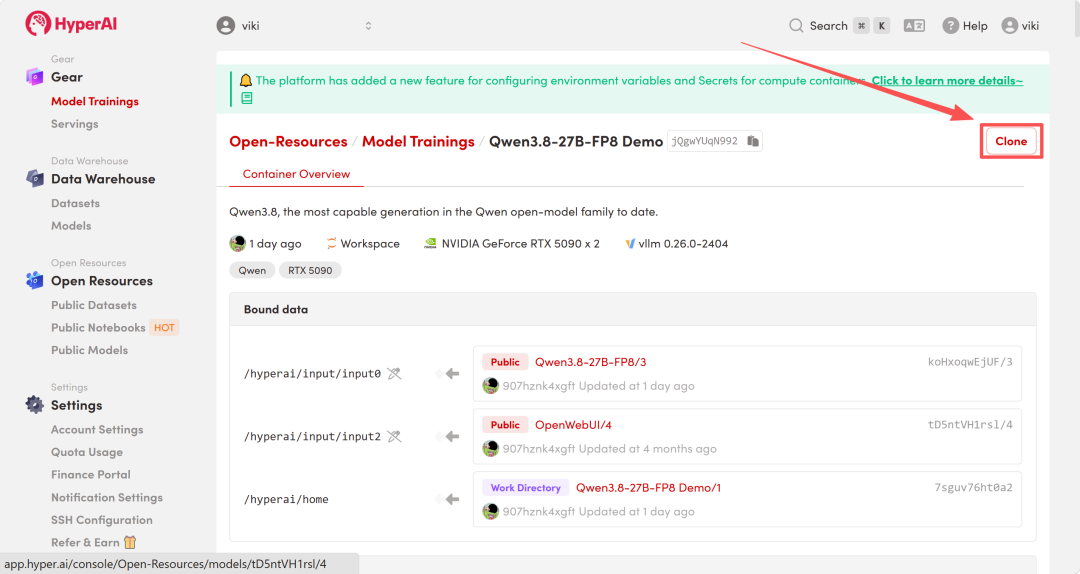Open Qwen3.8-27B-FP8 Demo/1 work directory link
The height and width of the screenshot is (574, 1080).
(648, 487)
